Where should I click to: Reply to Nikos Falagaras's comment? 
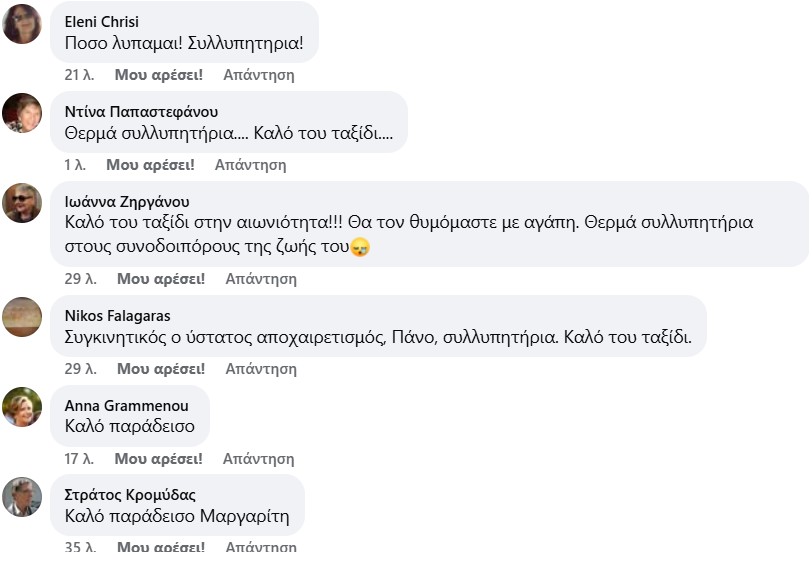click(x=261, y=369)
